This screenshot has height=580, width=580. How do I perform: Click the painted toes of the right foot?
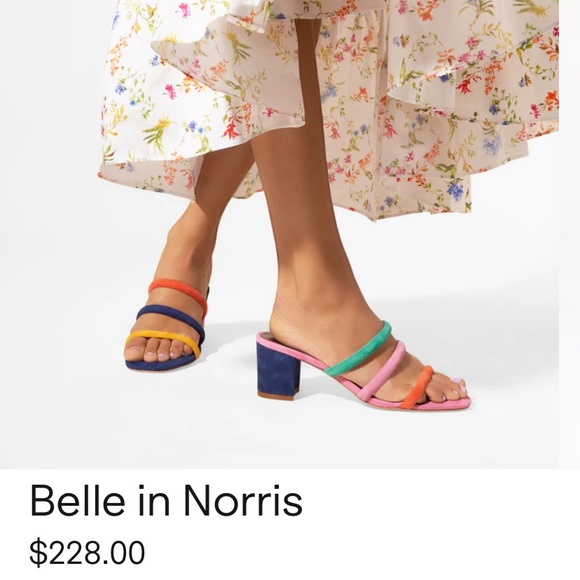point(452,389)
